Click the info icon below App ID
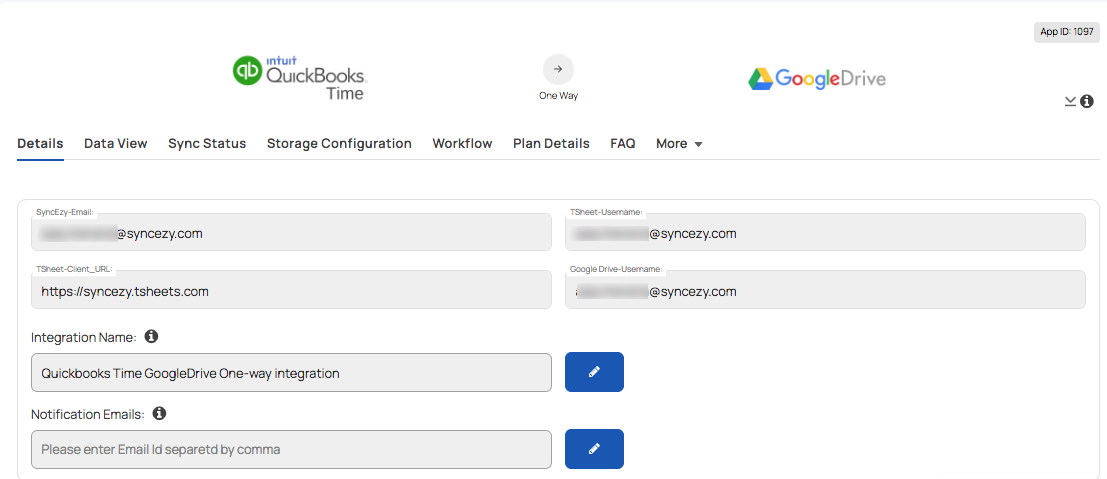 1087,102
